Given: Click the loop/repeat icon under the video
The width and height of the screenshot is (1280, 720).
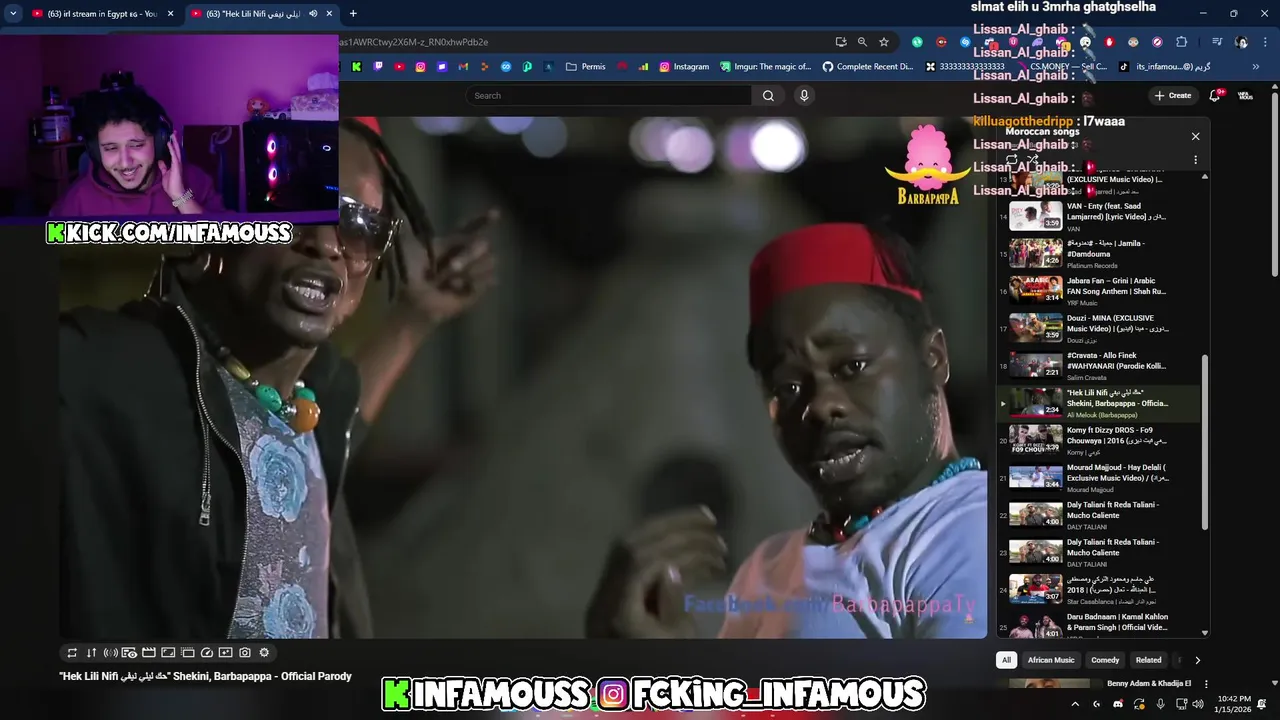Looking at the screenshot, I should (x=72, y=653).
